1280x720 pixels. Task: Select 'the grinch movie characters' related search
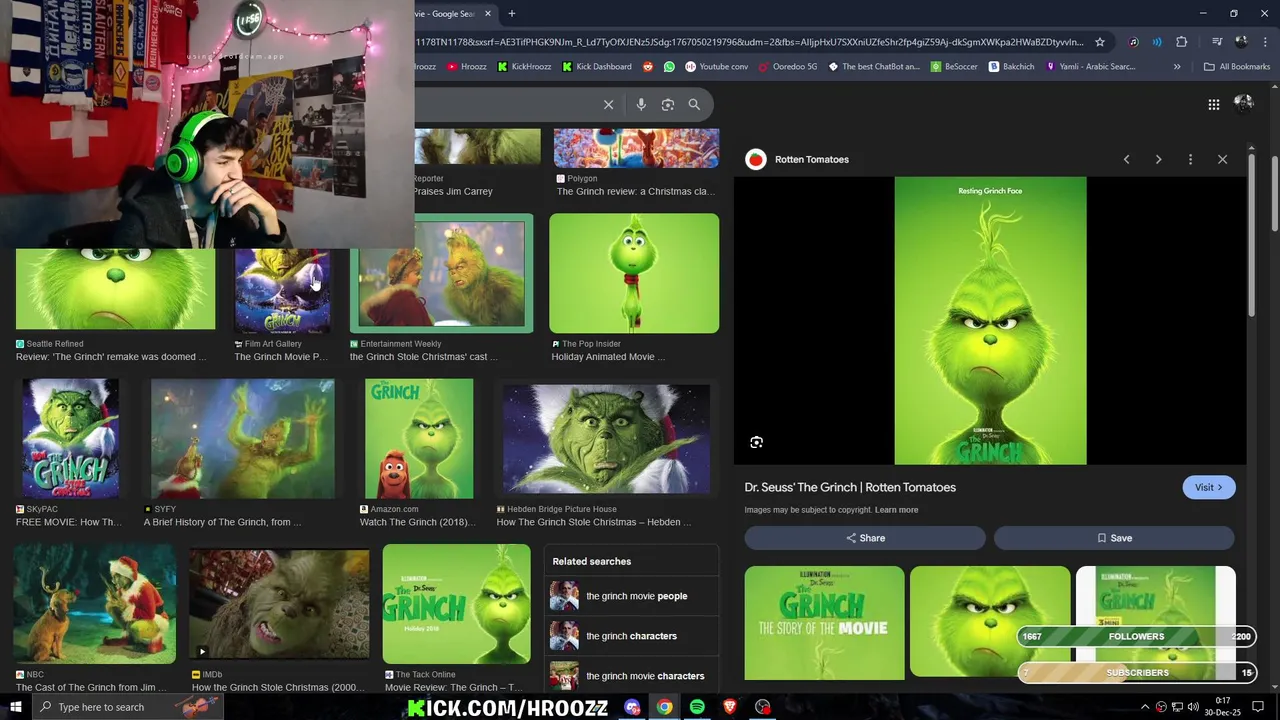click(x=633, y=676)
